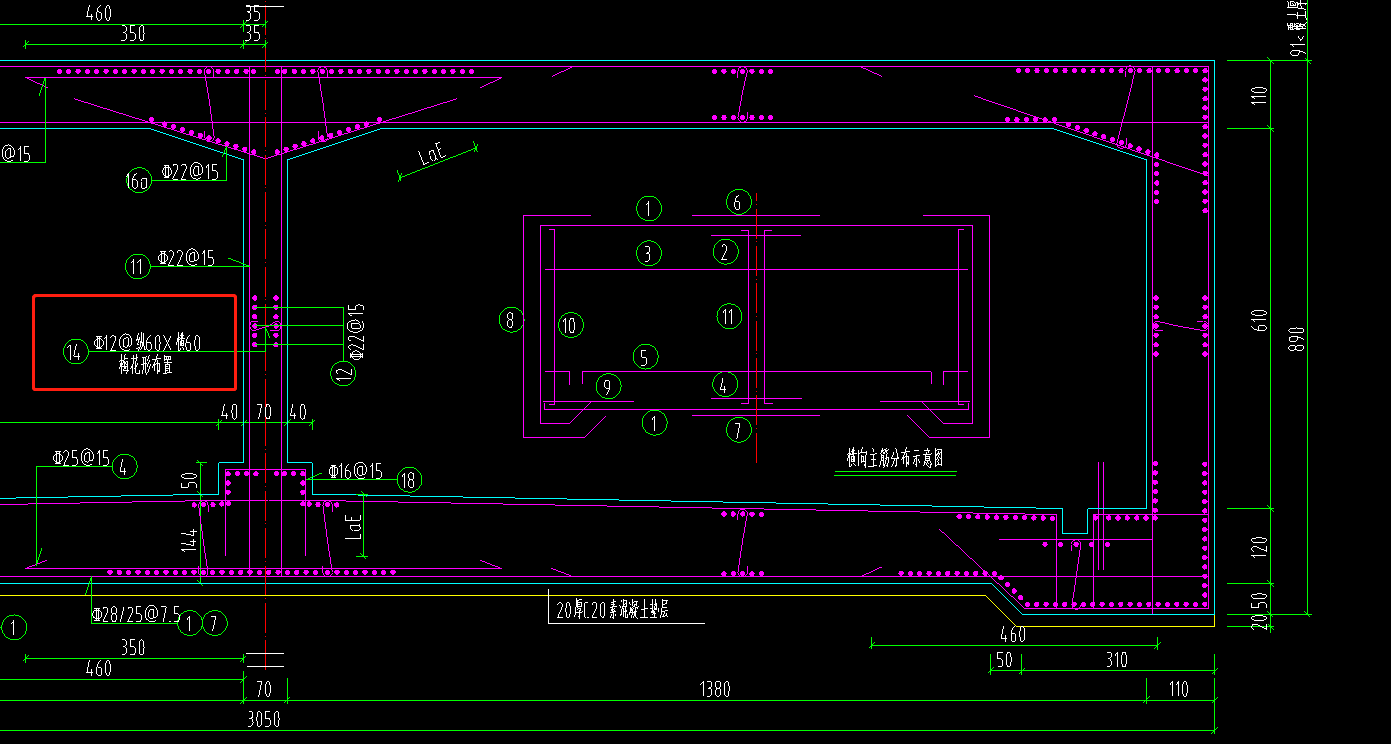This screenshot has width=1391, height=744.
Task: Click the "350" dimension above bottom 460
Action: coord(132,647)
